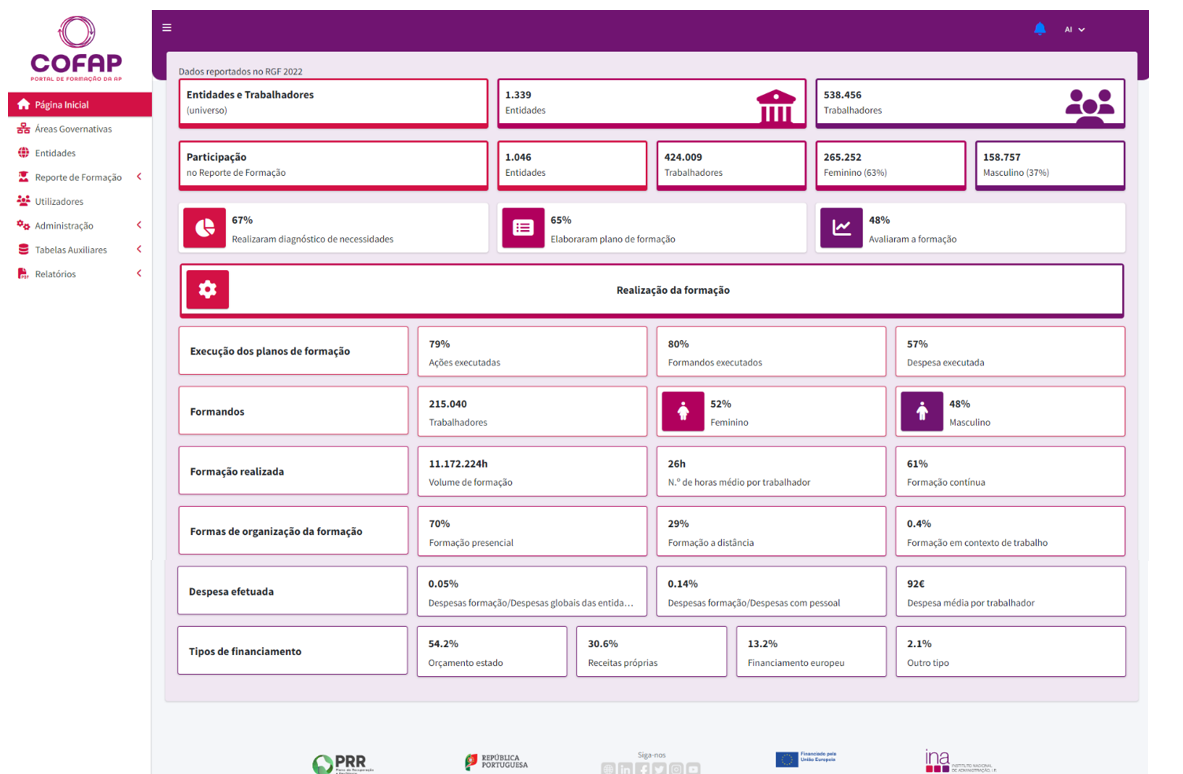This screenshot has width=1183, height=774.
Task: Click the República Portuguesa footer logo
Action: [x=496, y=762]
